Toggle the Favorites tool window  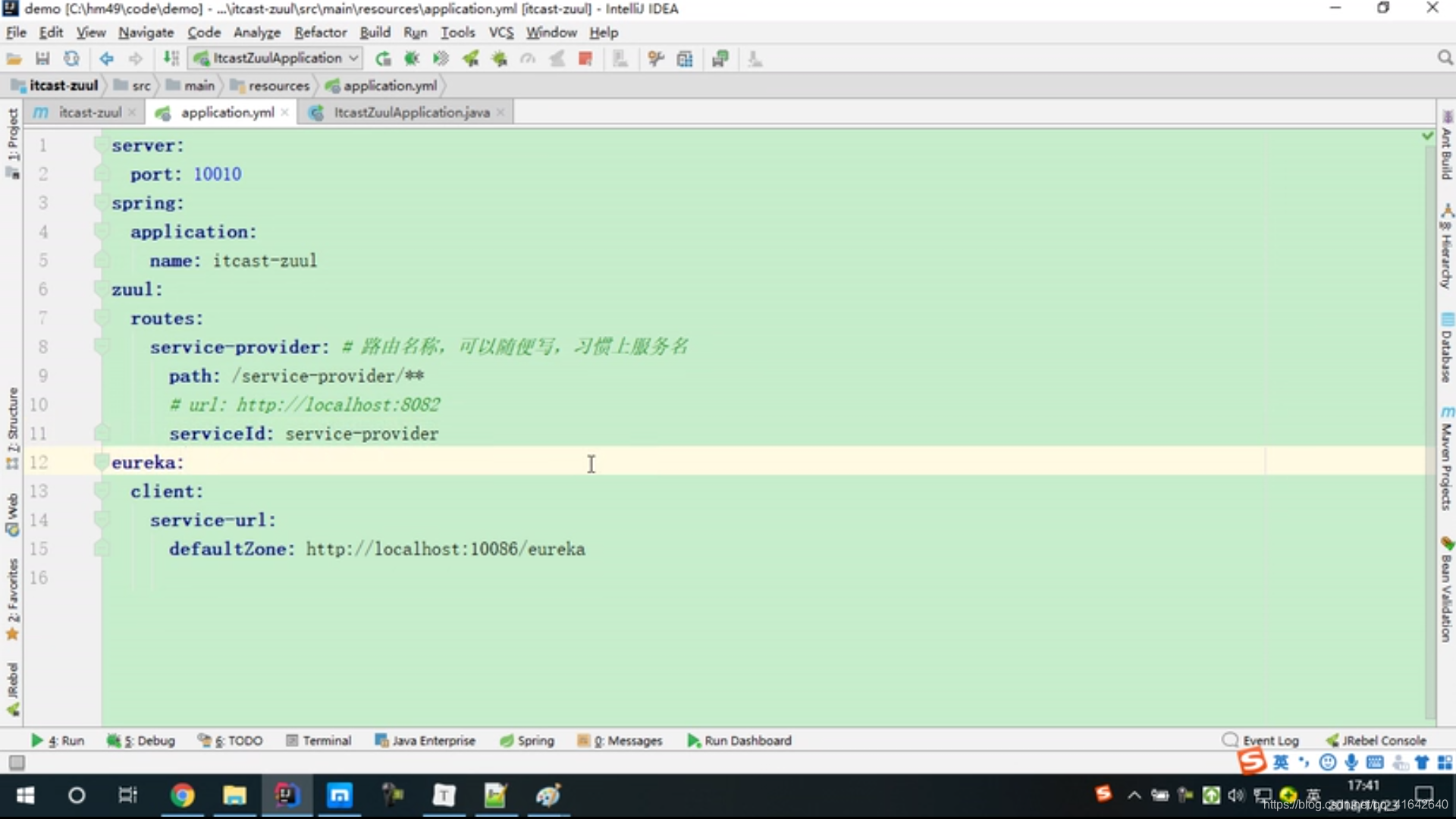[12, 601]
